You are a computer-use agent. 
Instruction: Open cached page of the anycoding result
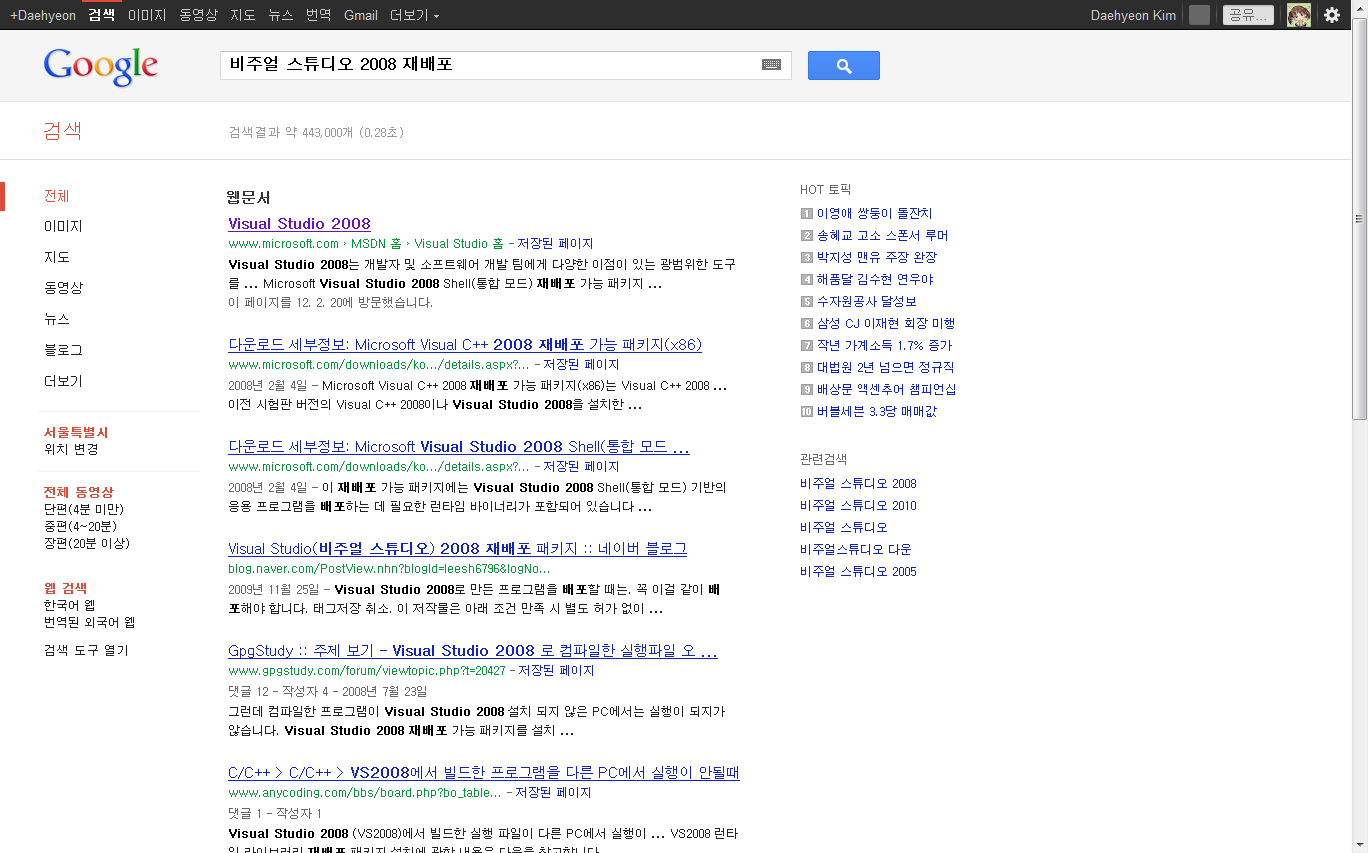pyautogui.click(x=553, y=793)
